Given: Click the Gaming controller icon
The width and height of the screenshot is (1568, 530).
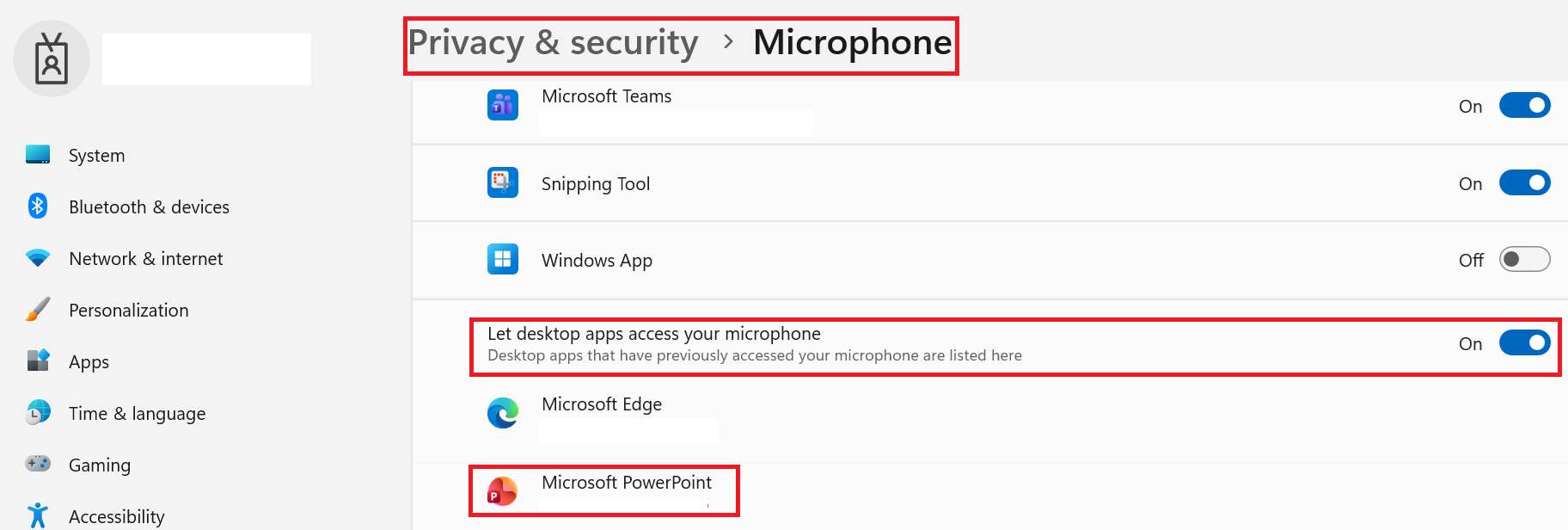Looking at the screenshot, I should (38, 464).
